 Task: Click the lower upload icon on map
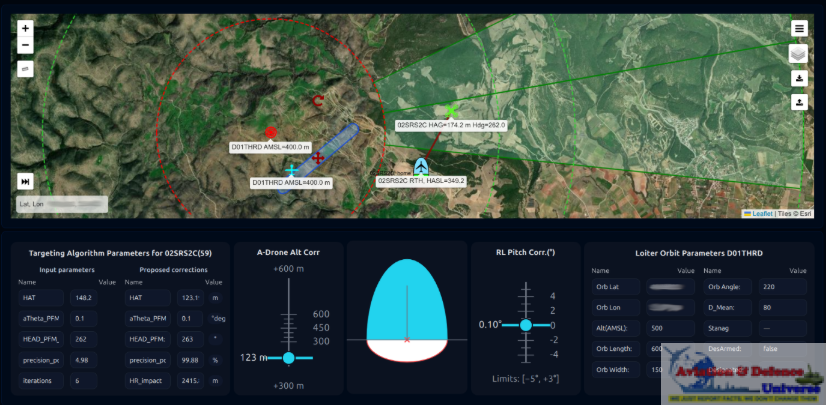click(x=799, y=102)
